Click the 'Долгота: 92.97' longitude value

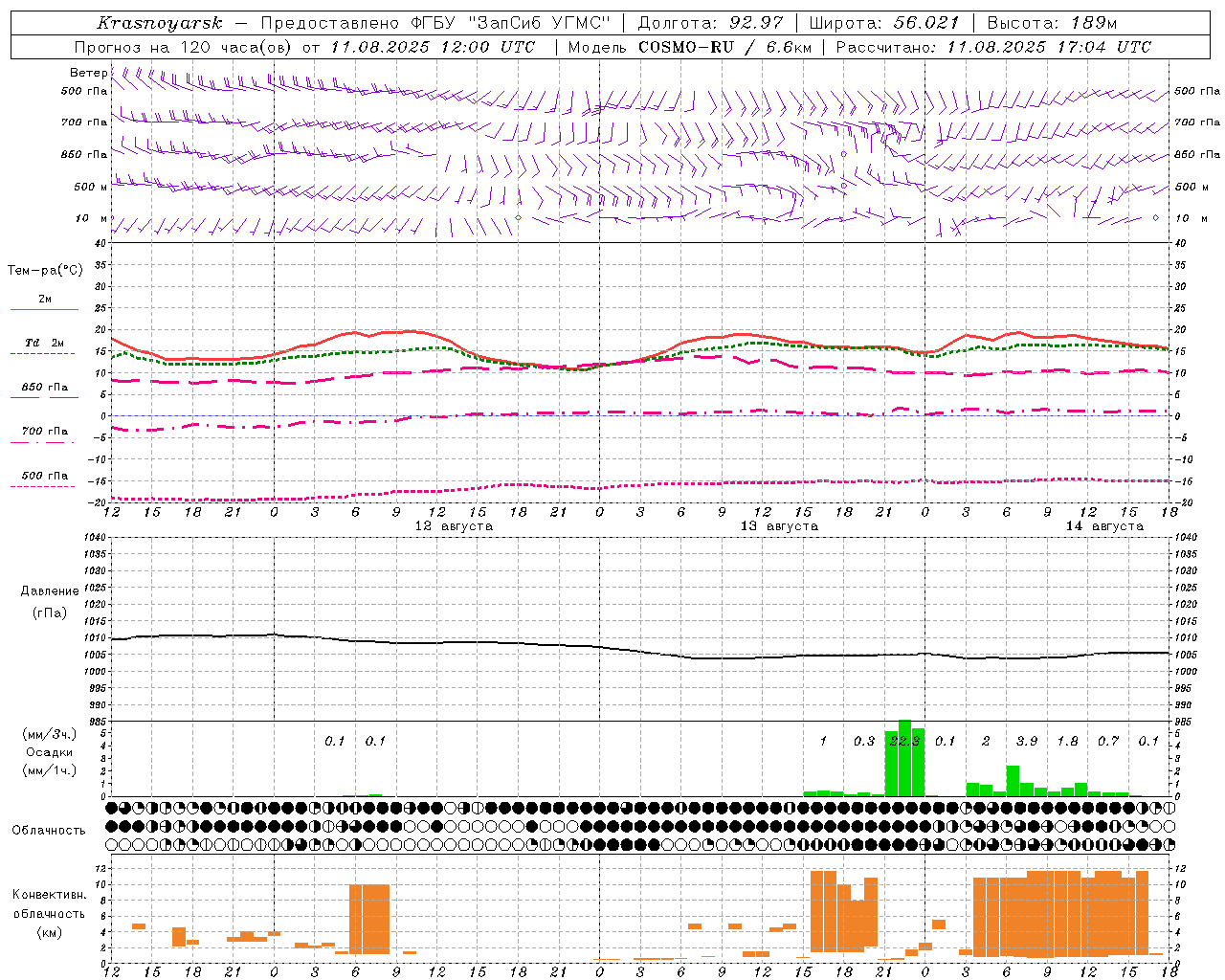710,23
